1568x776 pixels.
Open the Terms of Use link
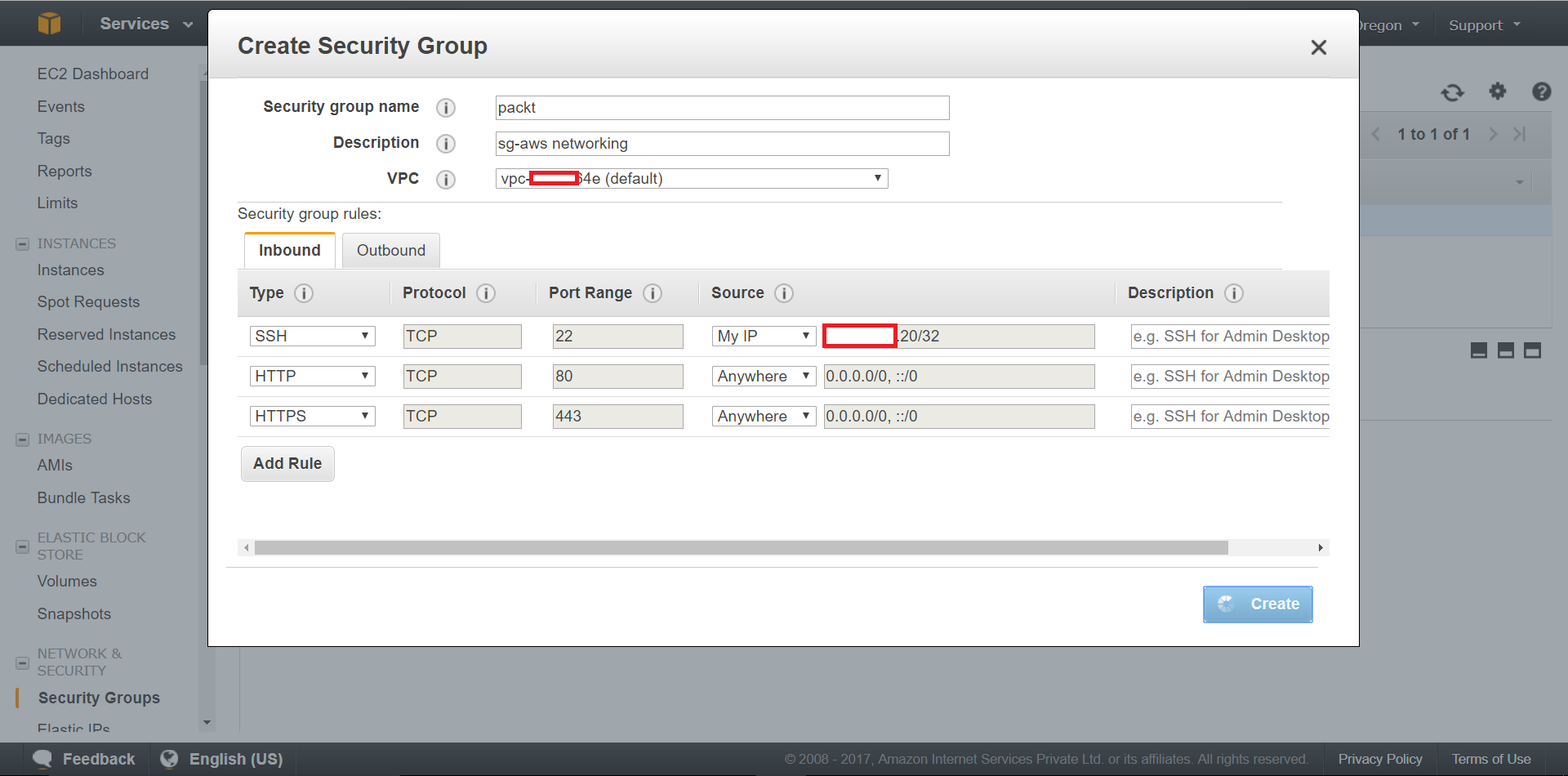1491,759
